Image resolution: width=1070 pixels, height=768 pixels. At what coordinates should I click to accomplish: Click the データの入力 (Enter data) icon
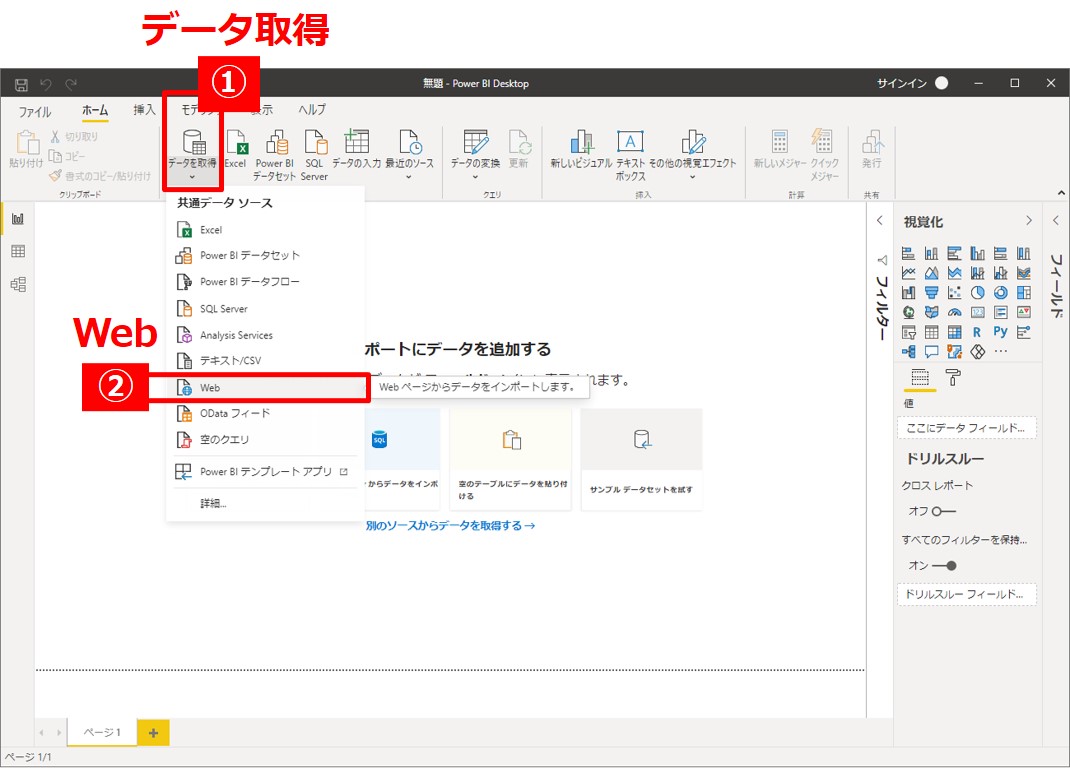(x=356, y=144)
